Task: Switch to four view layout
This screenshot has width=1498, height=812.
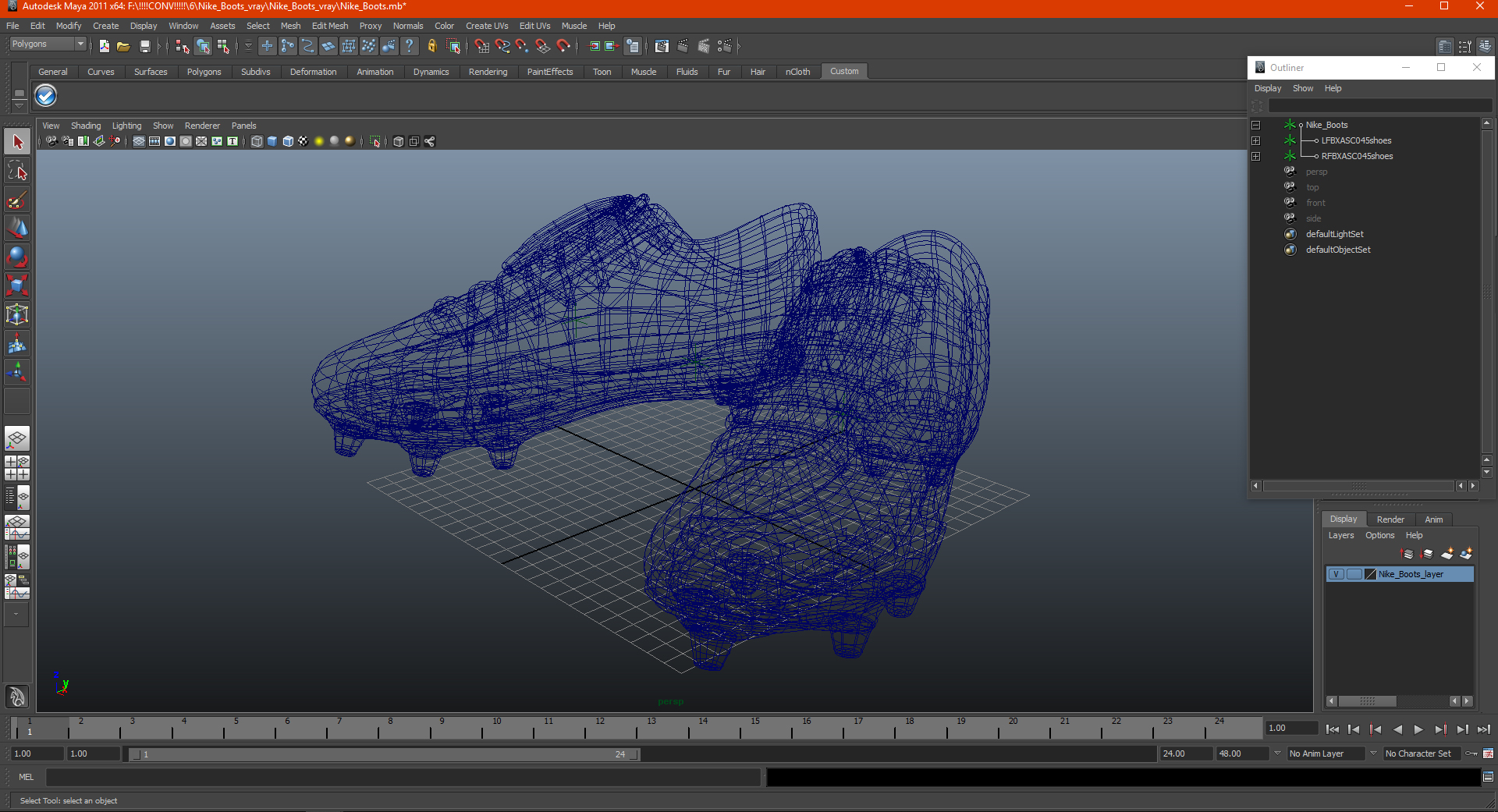Action: (x=17, y=468)
